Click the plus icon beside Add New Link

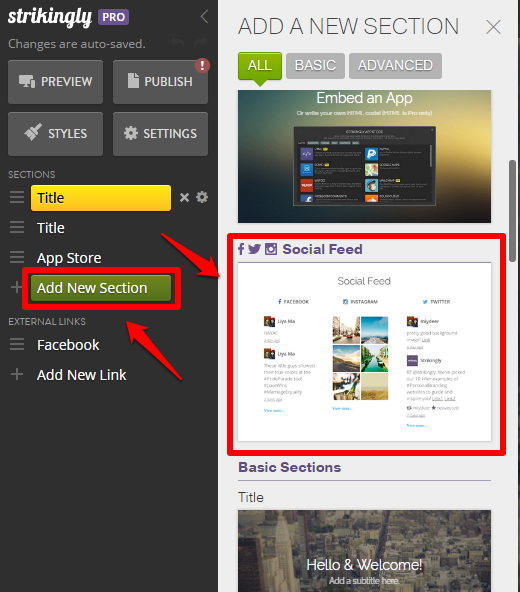pyautogui.click(x=17, y=374)
